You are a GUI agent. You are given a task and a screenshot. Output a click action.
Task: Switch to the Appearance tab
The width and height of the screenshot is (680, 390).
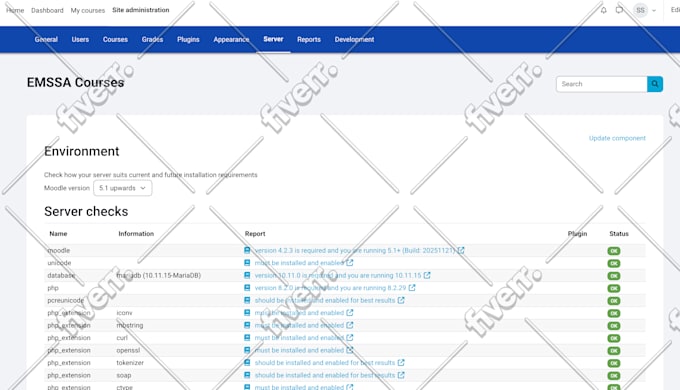click(x=231, y=39)
